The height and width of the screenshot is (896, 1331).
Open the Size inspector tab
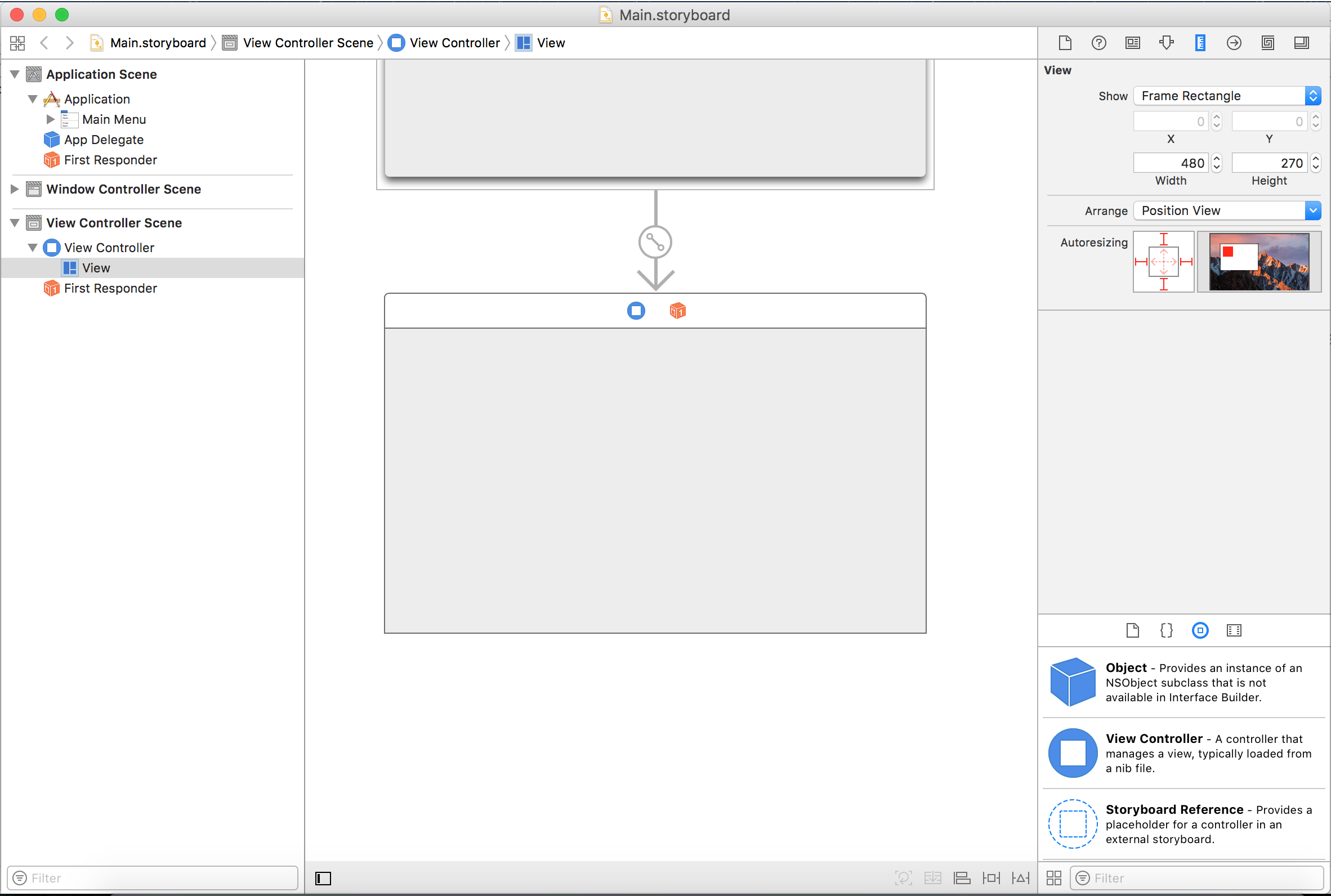coord(1200,43)
